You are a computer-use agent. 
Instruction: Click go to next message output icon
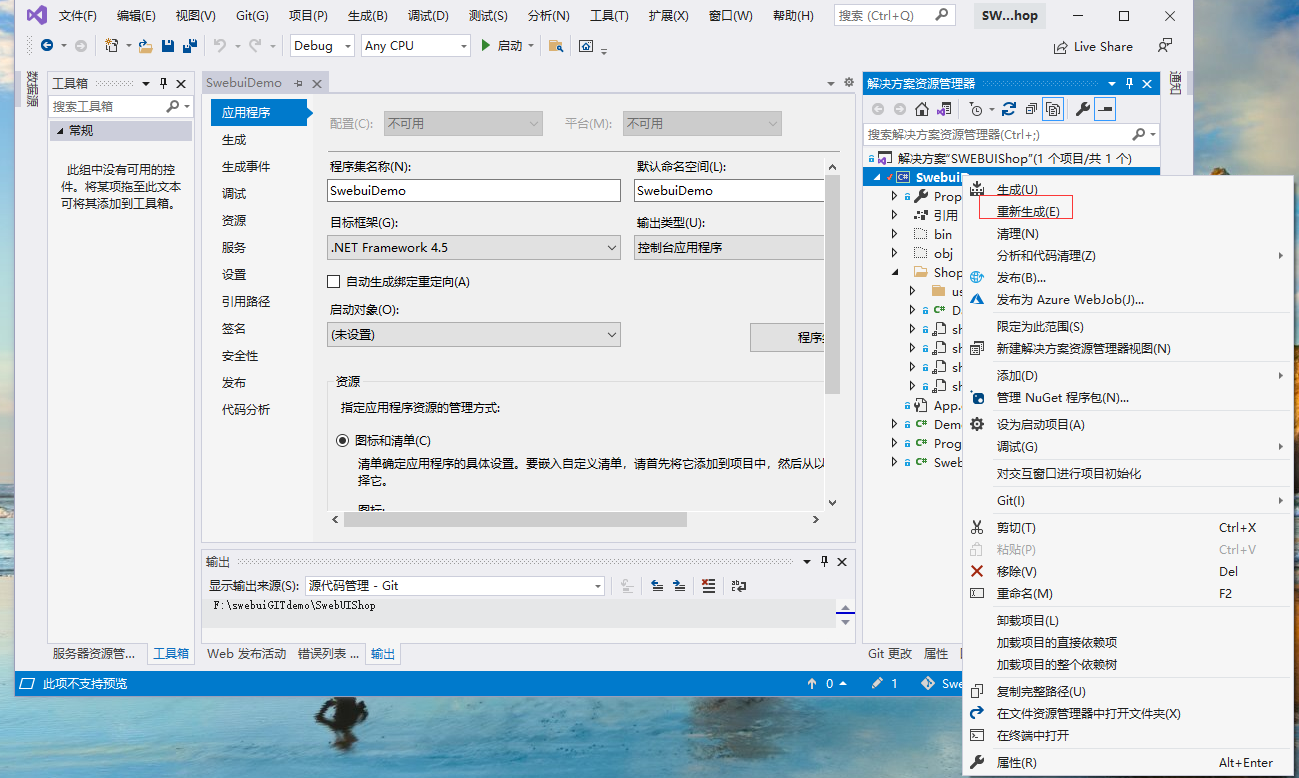[x=679, y=586]
